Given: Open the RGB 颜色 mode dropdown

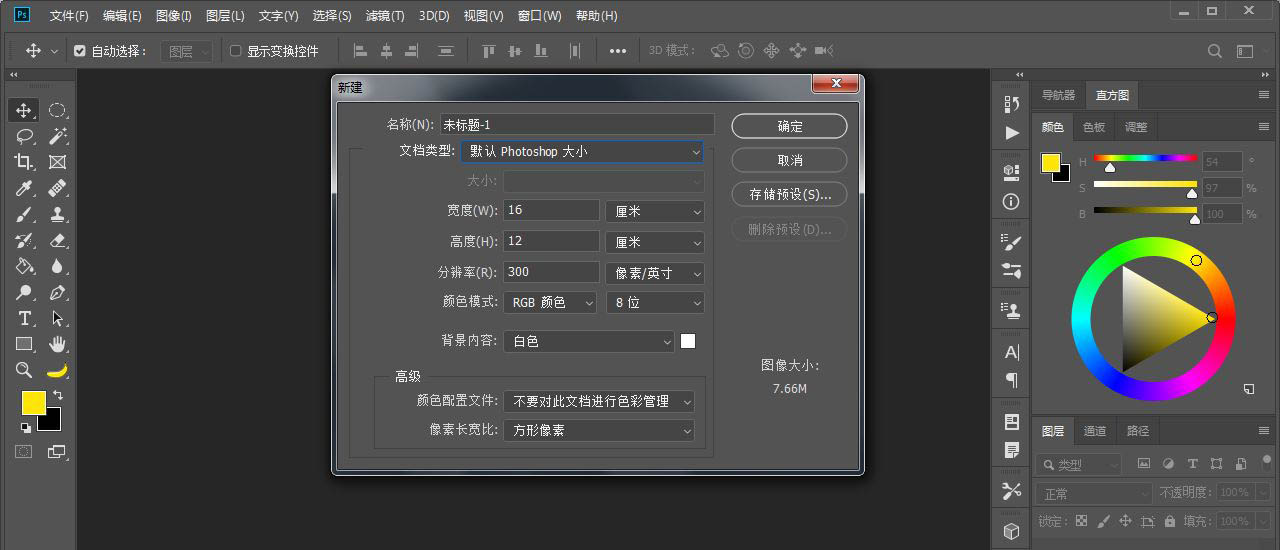Looking at the screenshot, I should 550,302.
